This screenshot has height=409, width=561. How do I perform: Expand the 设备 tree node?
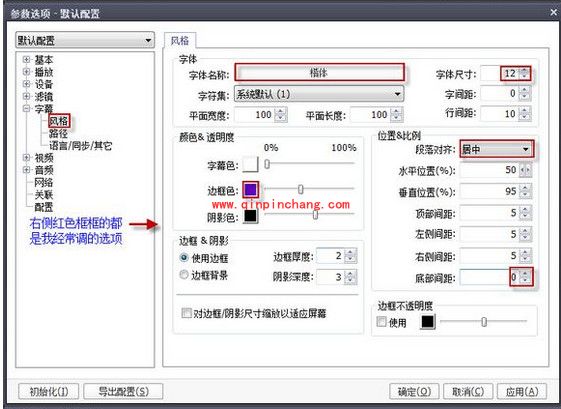click(26, 84)
